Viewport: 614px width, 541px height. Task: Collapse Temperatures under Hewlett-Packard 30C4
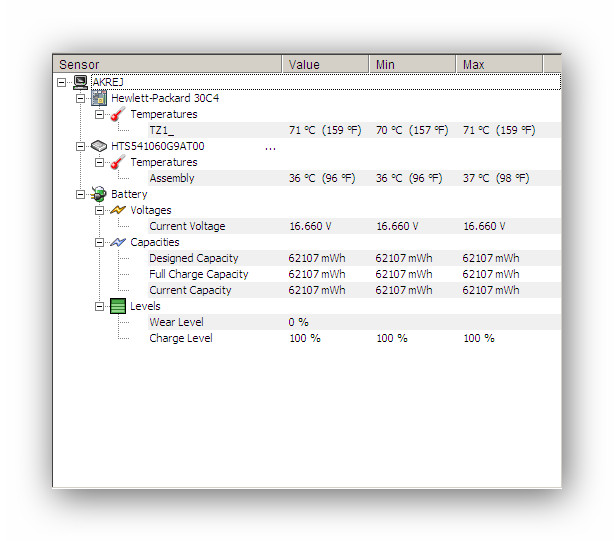[99, 114]
